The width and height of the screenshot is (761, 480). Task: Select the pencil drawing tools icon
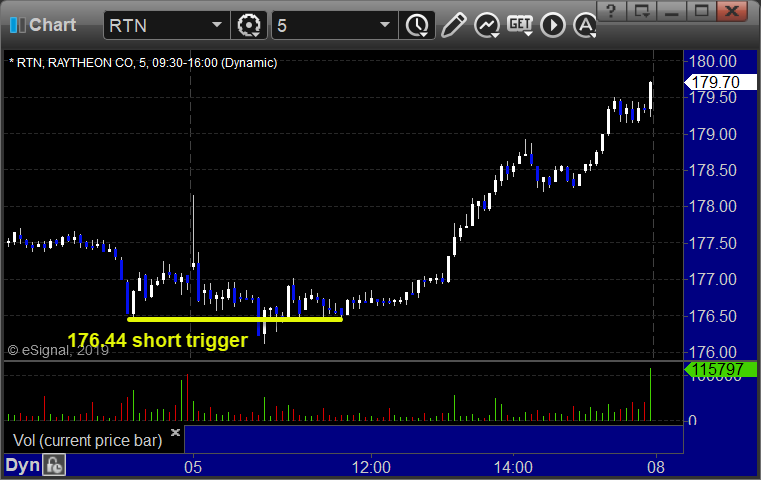pyautogui.click(x=453, y=25)
